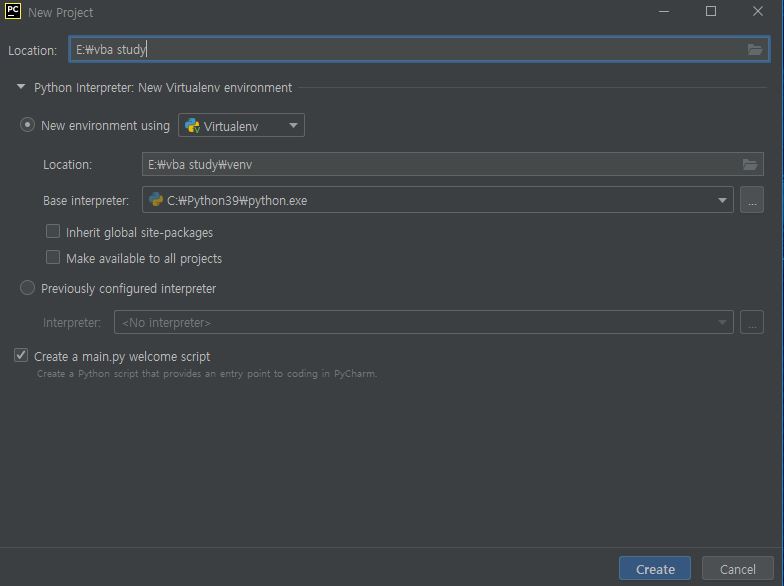Open the Virtualenv environment type dropdown

coord(242,126)
